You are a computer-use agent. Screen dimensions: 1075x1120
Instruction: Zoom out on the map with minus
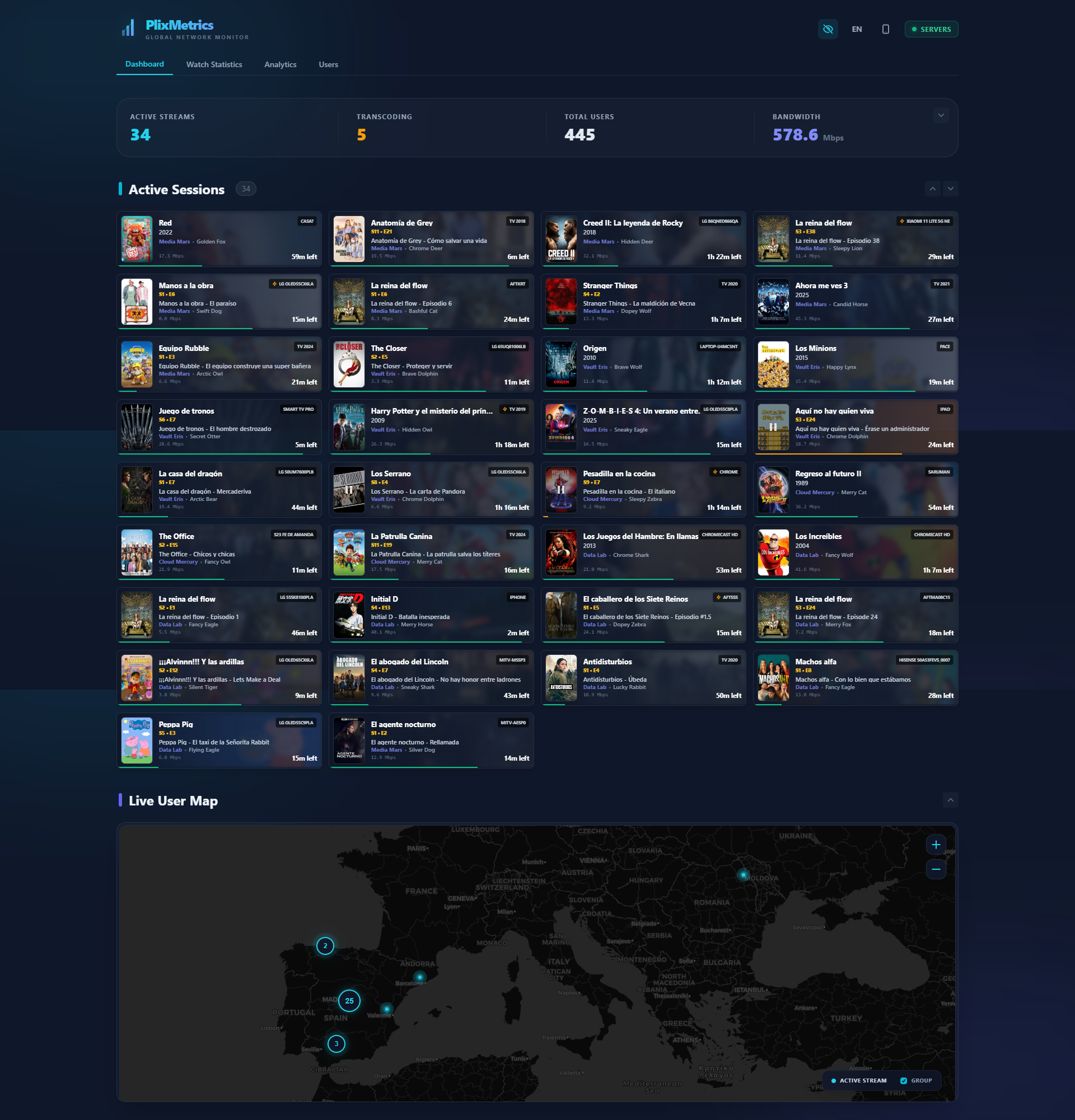[x=936, y=869]
